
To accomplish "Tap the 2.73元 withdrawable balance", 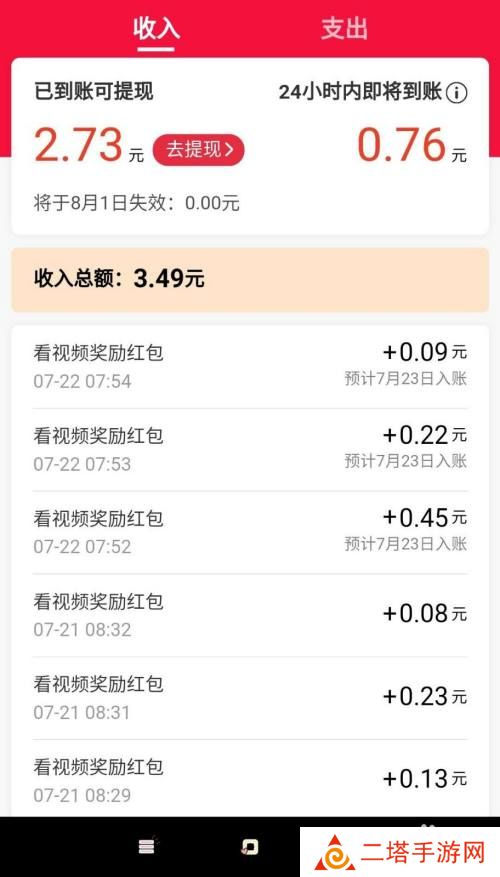I will pos(89,145).
